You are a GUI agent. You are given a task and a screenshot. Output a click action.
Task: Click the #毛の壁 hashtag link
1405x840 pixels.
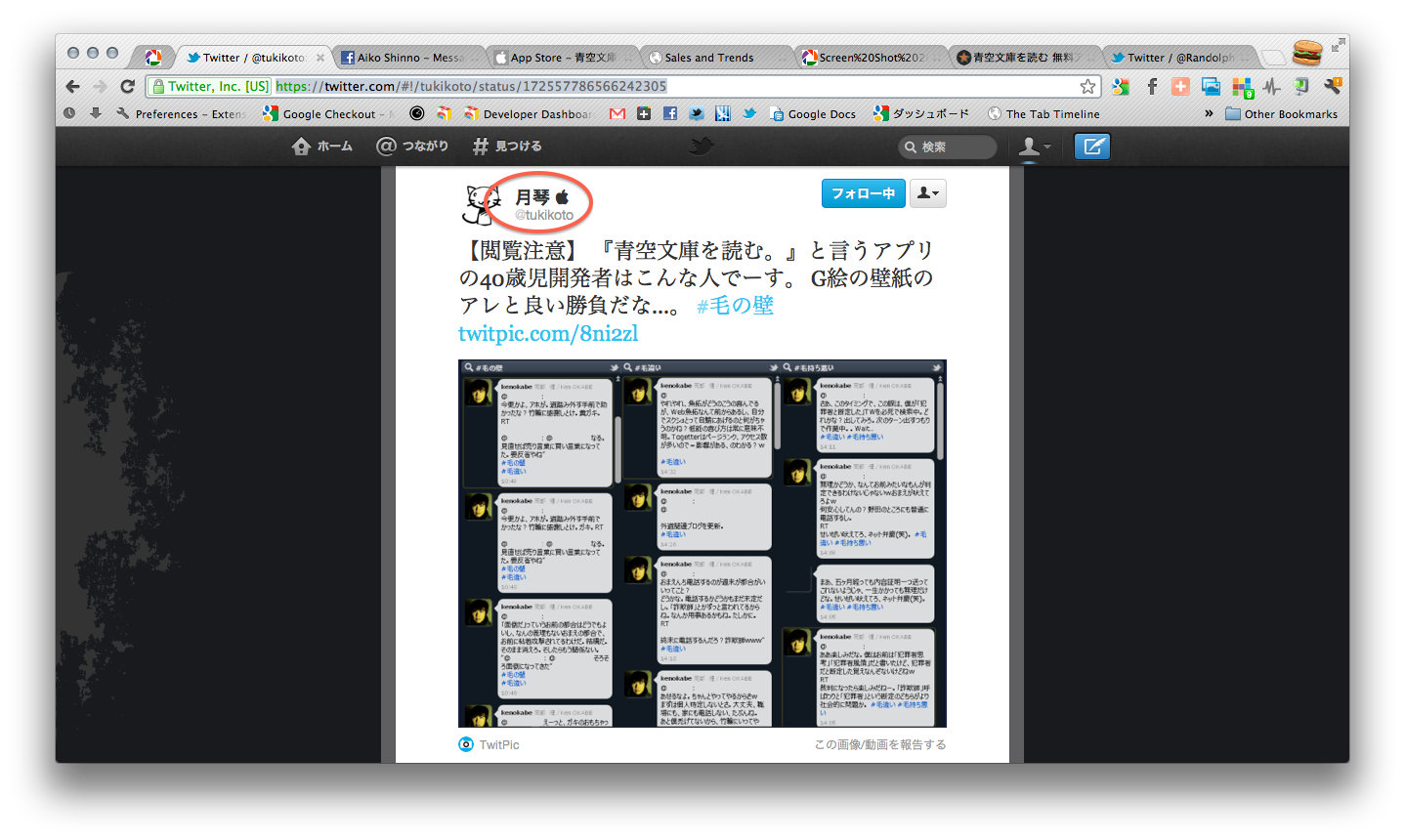735,306
